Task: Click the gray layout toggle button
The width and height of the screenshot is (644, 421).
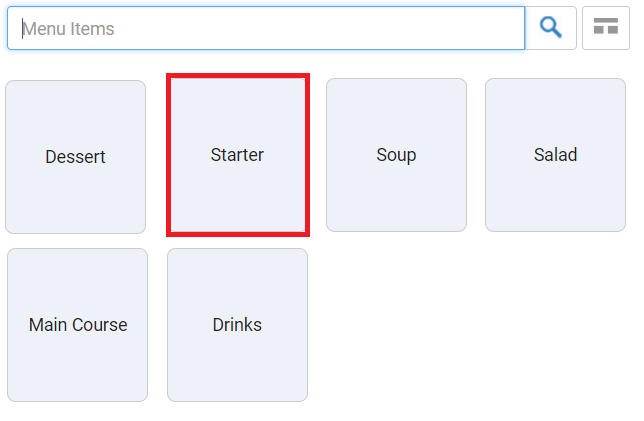Action: pos(606,28)
